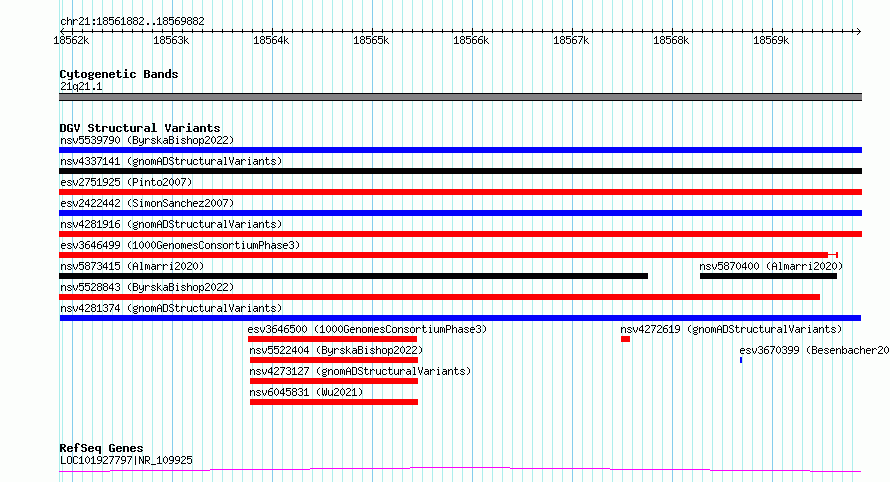
Task: Click the tiny esv3670399 blue variant mark
Action: pyautogui.click(x=741, y=360)
